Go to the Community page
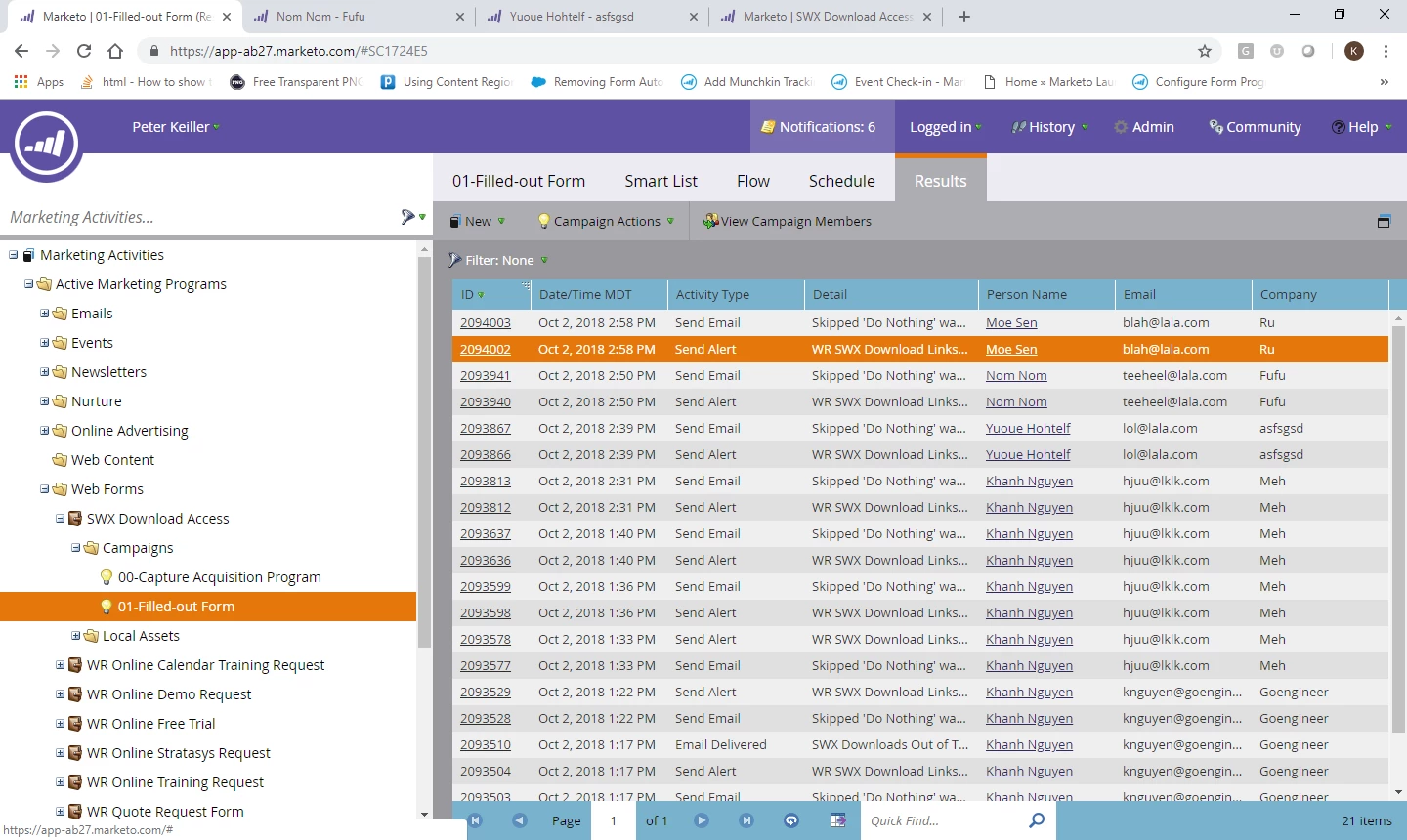This screenshot has width=1407, height=840. pos(1255,127)
